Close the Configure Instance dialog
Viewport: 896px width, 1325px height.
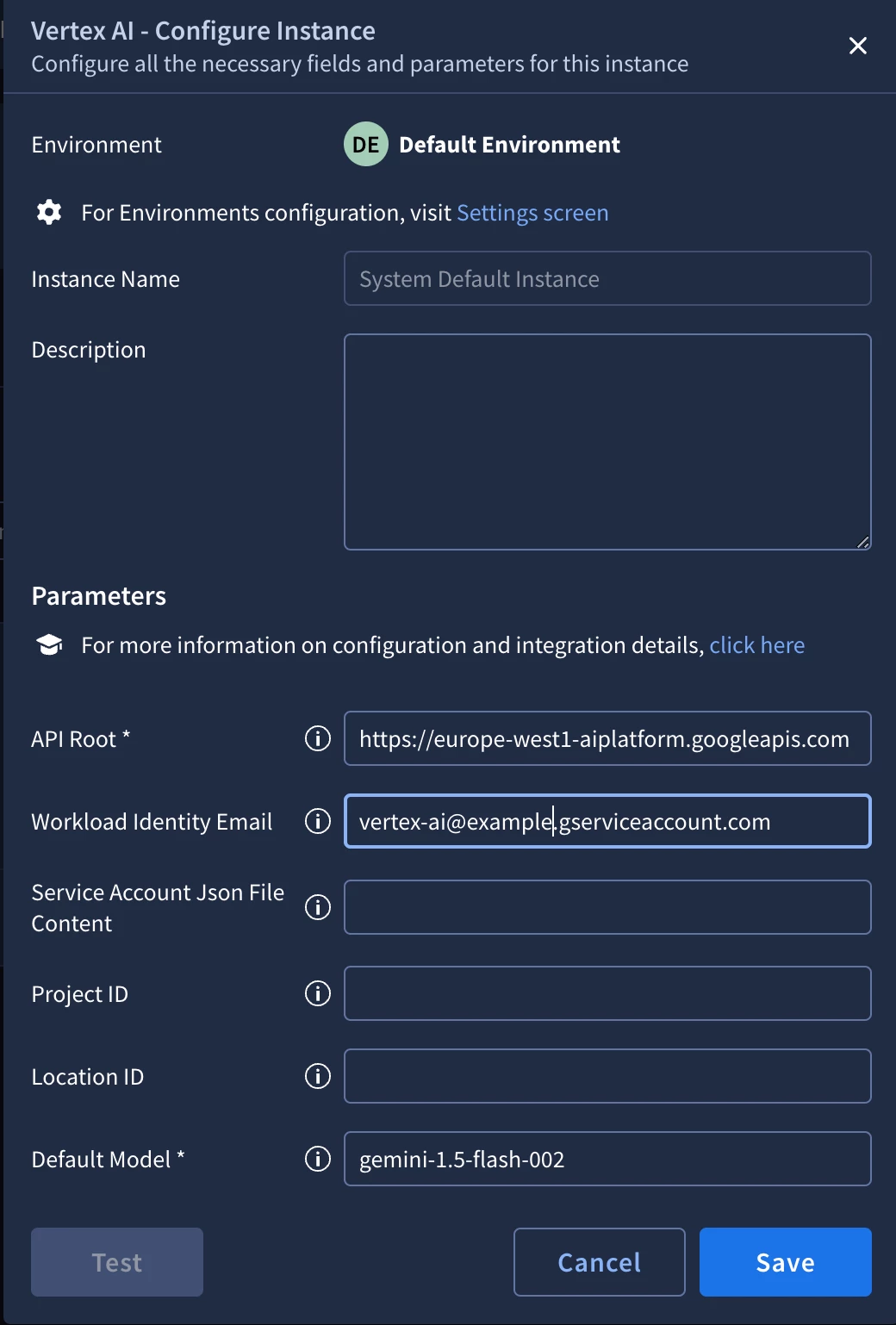pyautogui.click(x=857, y=46)
